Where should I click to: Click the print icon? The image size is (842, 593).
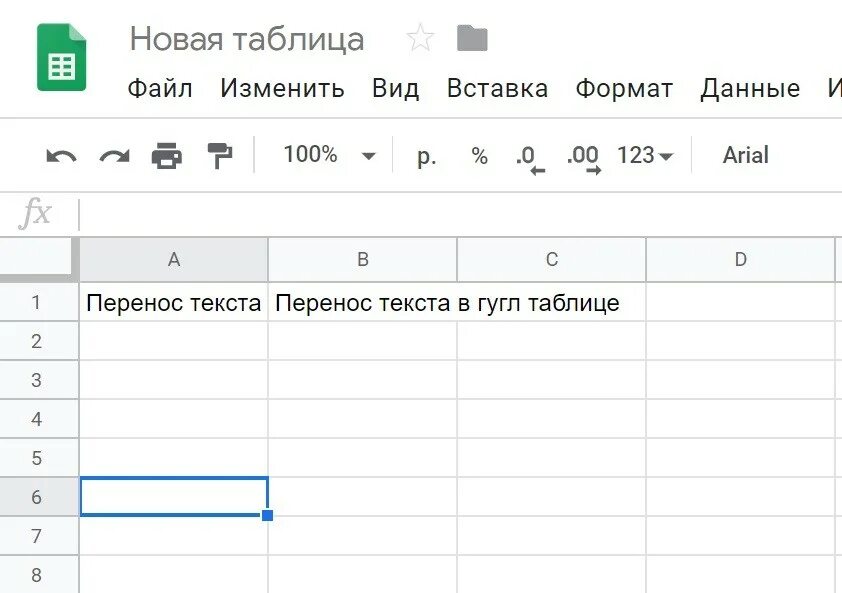(x=167, y=156)
